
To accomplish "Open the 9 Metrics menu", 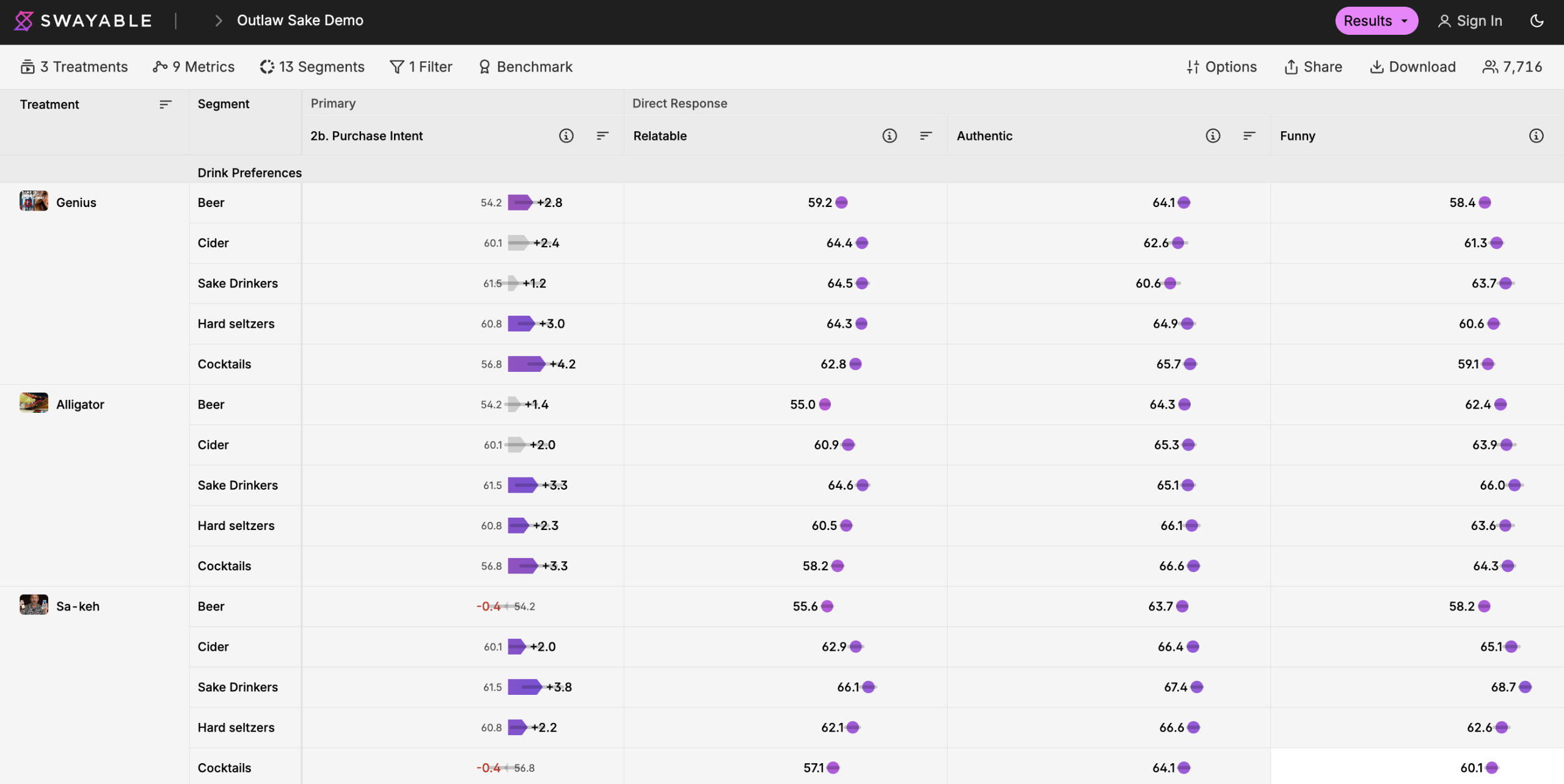I will (194, 67).
